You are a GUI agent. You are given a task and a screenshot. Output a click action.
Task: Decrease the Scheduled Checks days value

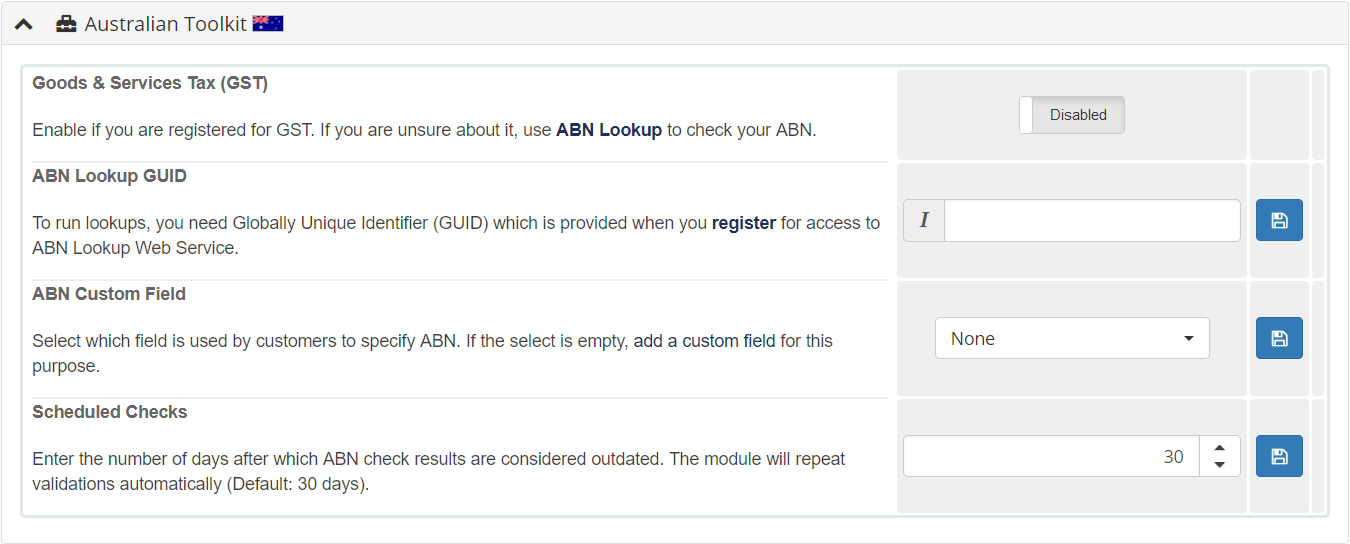[1219, 465]
